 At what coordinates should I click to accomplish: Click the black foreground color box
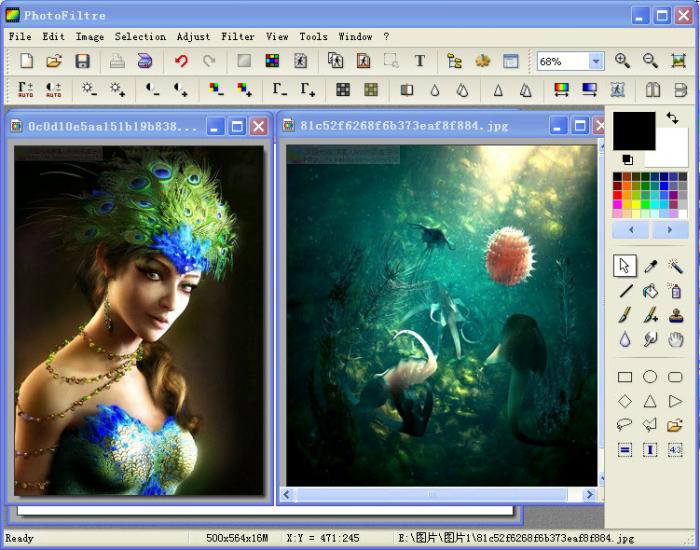coord(634,131)
